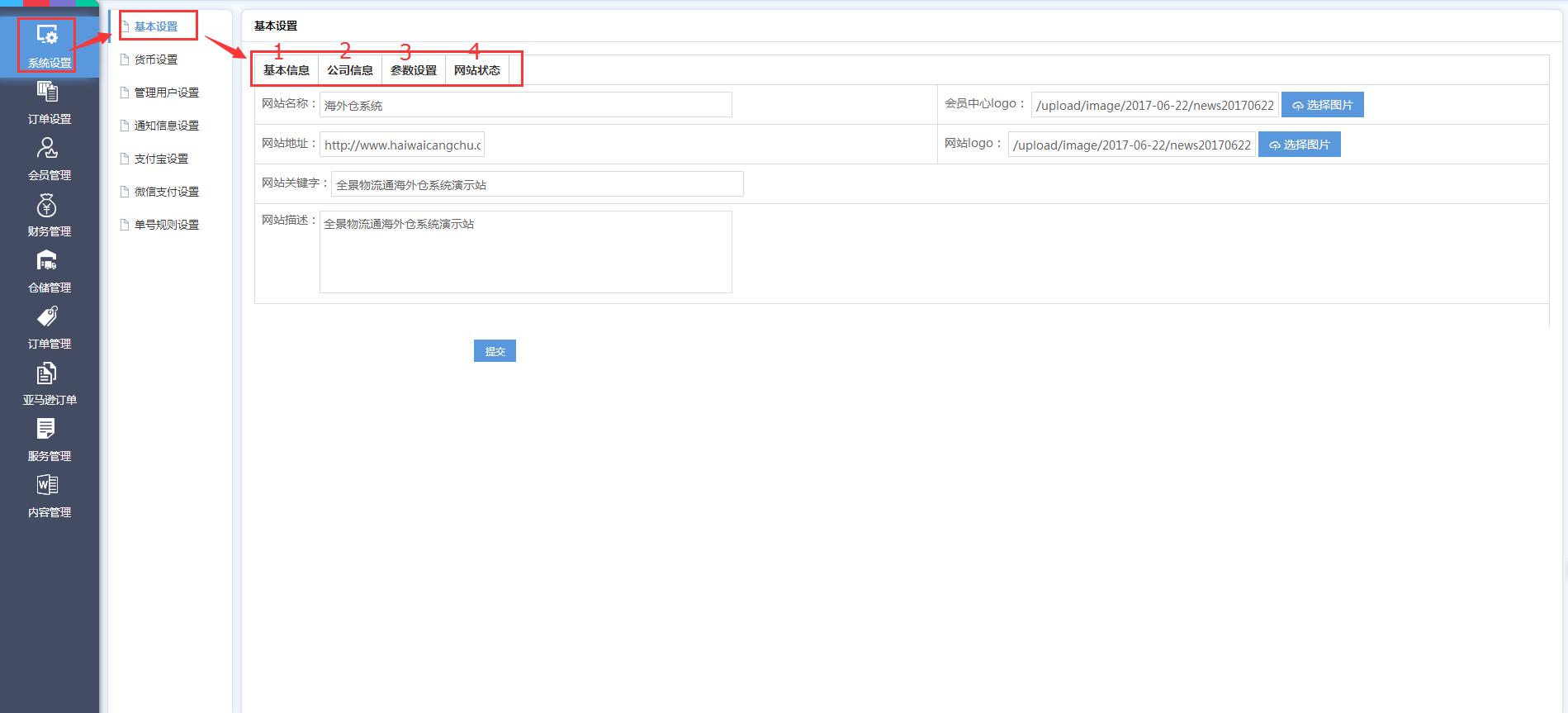The image size is (1568, 713).
Task: Click inside the 网站描述 text area
Action: 525,252
